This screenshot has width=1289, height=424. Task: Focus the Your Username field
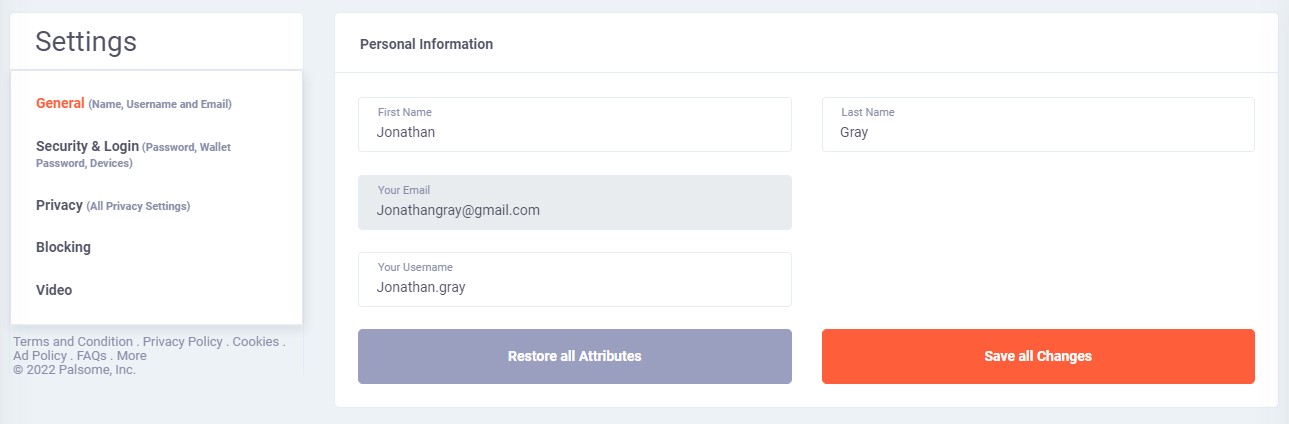[575, 279]
